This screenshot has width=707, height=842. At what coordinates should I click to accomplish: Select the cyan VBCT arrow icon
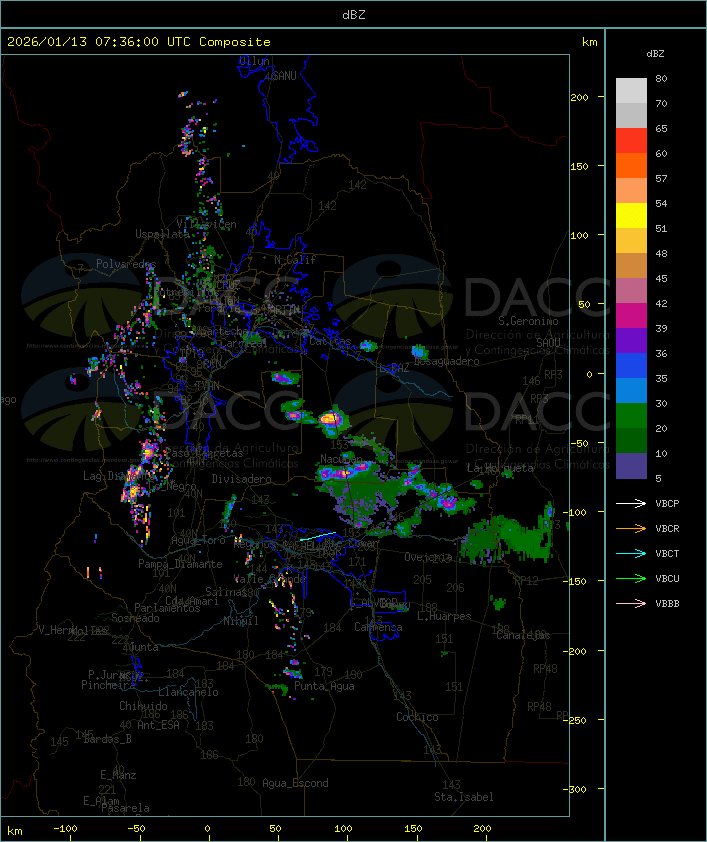click(632, 554)
